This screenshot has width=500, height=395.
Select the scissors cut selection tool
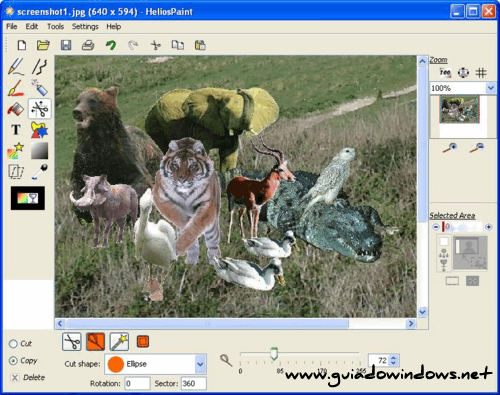(40, 109)
